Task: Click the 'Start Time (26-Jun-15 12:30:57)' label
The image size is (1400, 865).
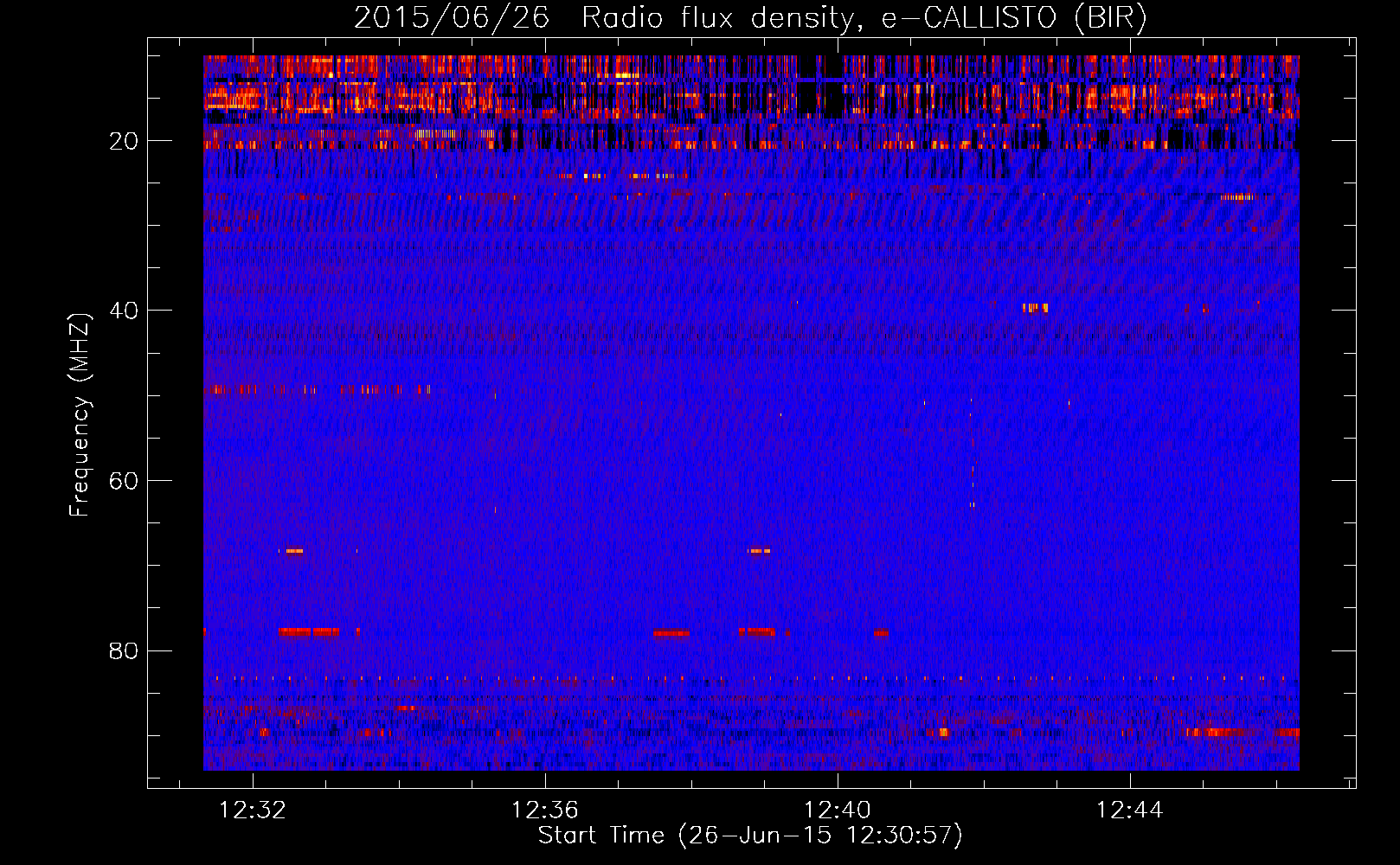Action: (750, 836)
